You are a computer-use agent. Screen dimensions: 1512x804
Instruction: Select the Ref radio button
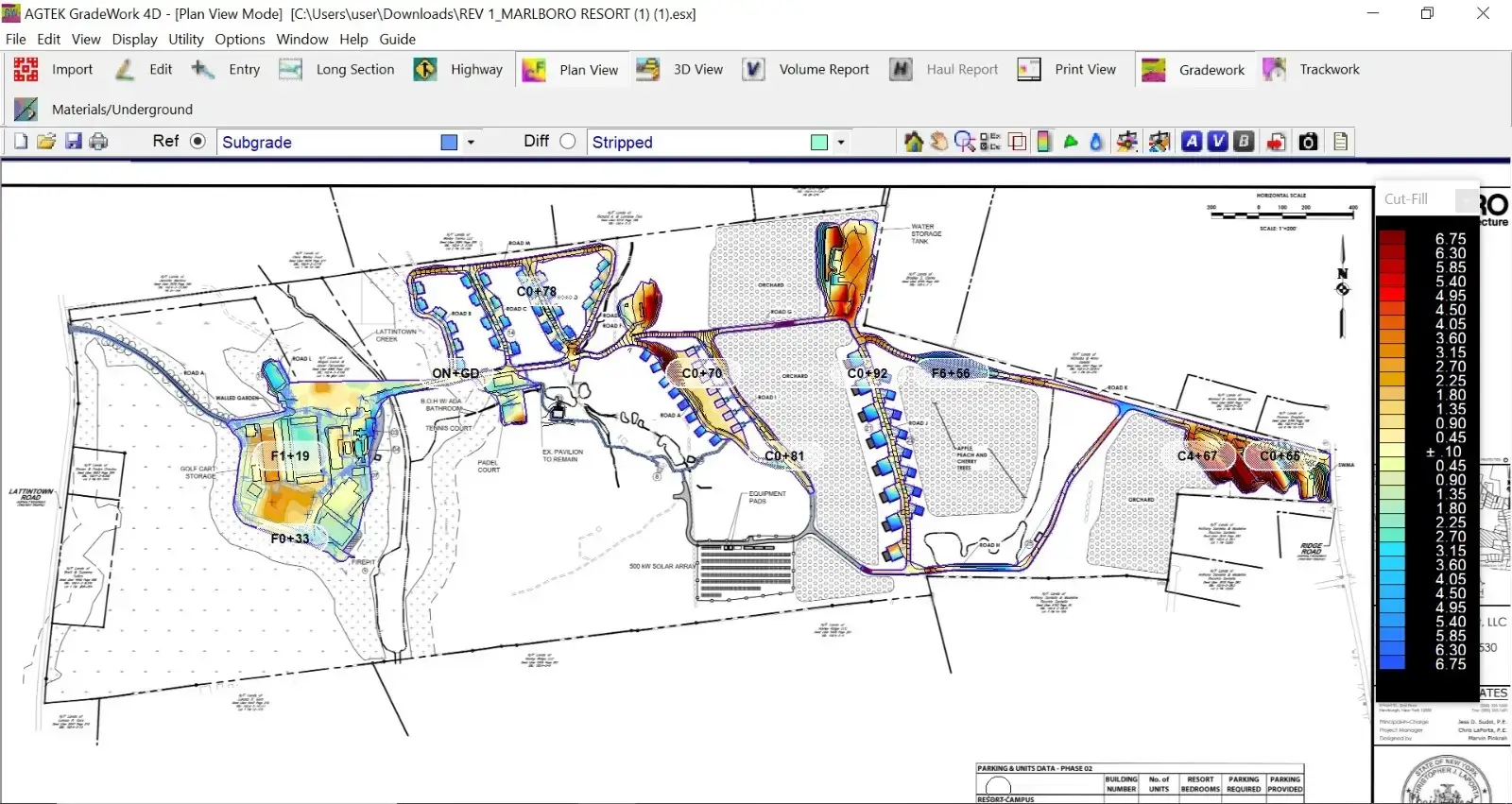[198, 141]
